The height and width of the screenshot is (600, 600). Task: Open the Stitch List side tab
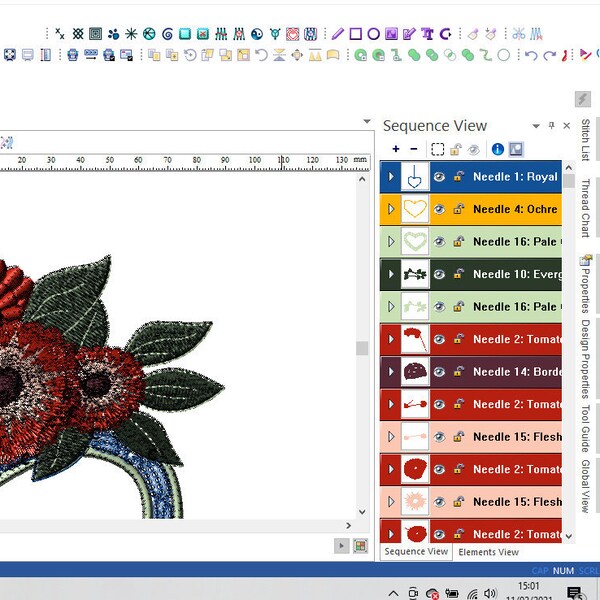(x=585, y=140)
